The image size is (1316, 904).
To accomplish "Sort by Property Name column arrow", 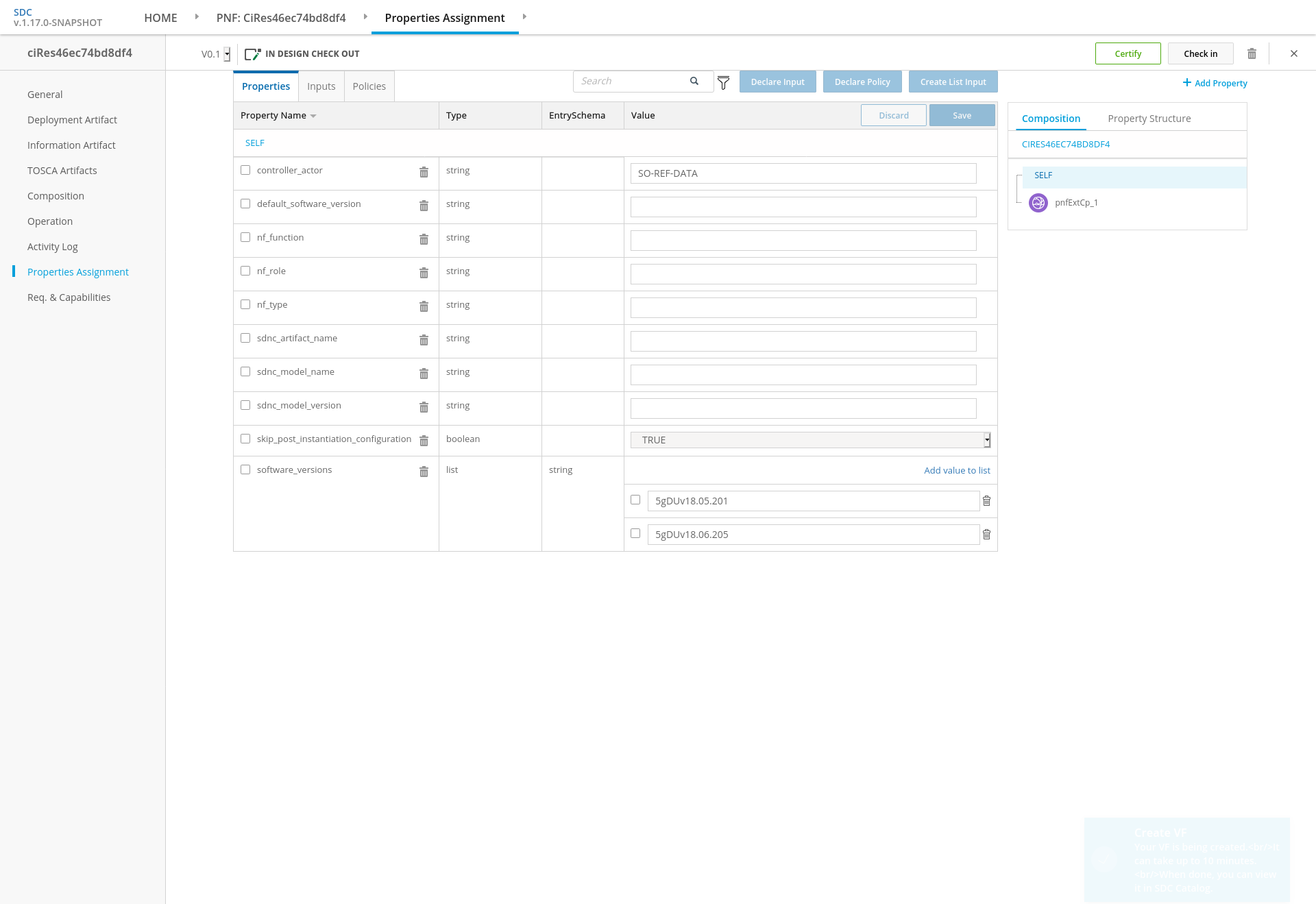I will 313,116.
